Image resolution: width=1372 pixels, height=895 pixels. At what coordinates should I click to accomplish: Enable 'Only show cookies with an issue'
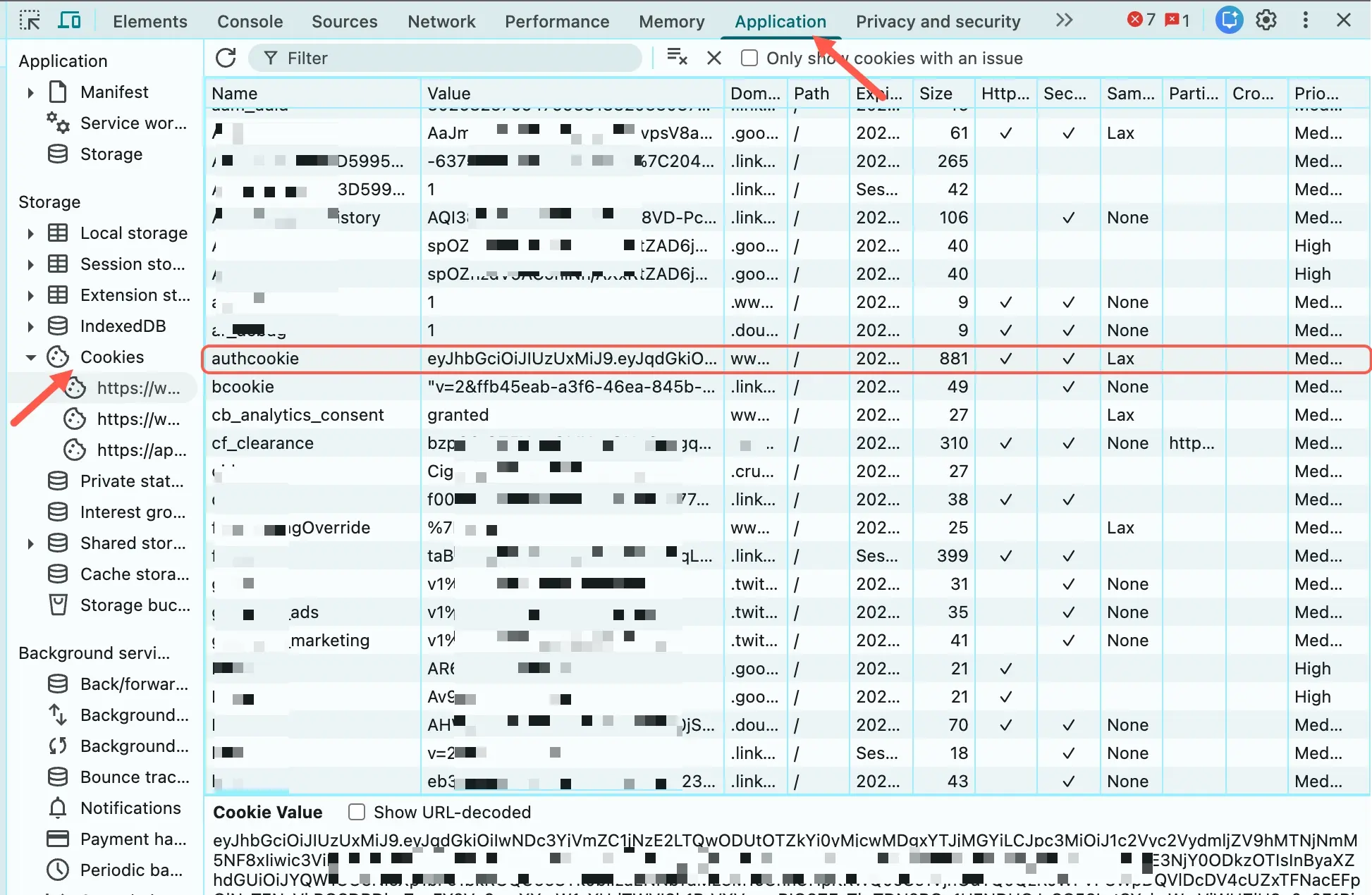pos(749,58)
